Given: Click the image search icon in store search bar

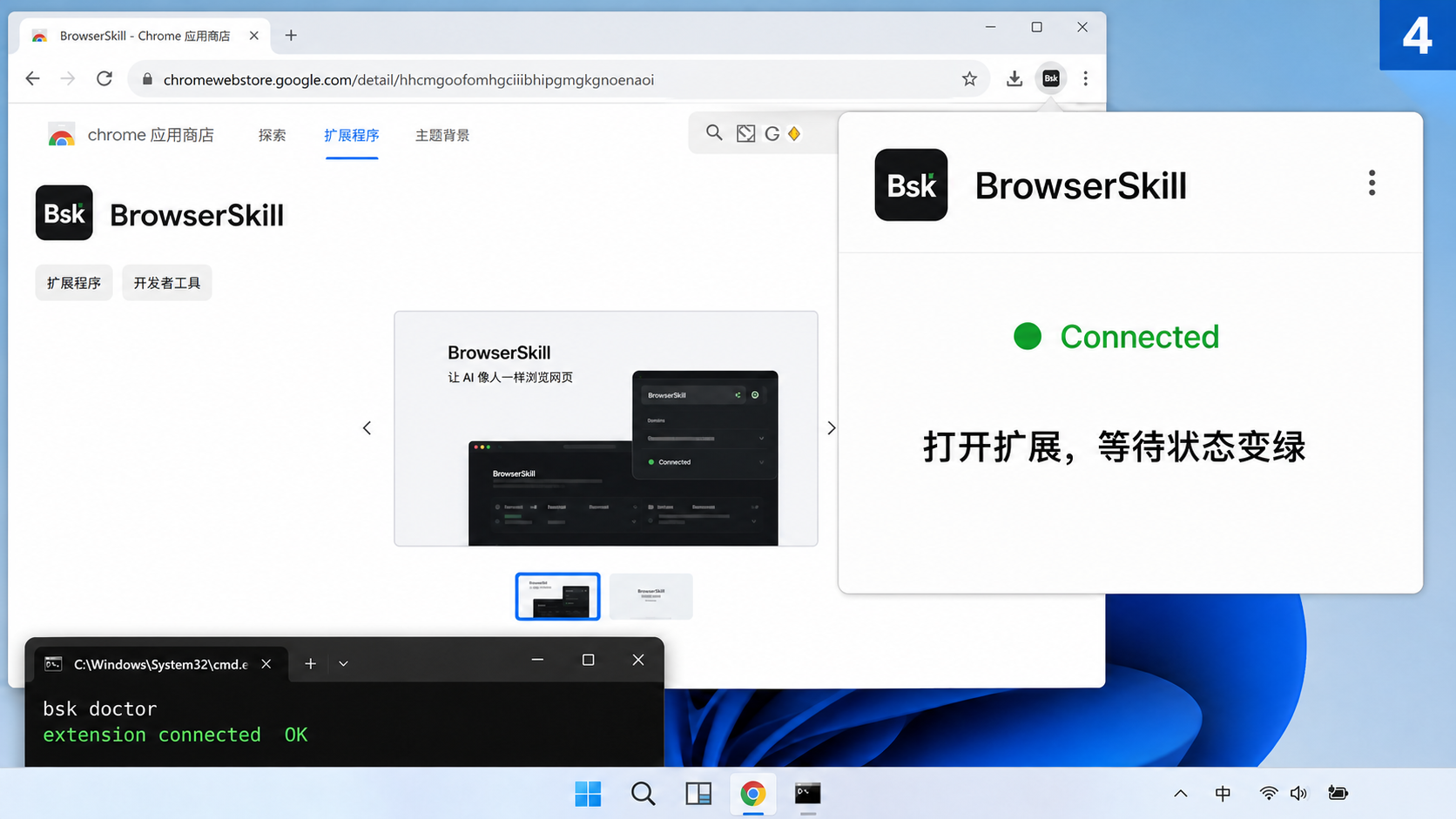Looking at the screenshot, I should coord(745,133).
